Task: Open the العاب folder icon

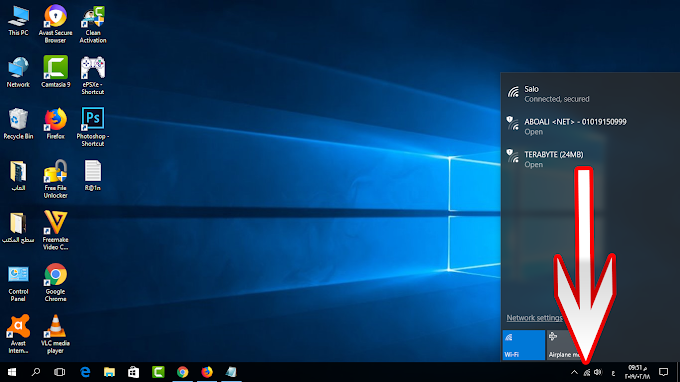Action: click(18, 176)
